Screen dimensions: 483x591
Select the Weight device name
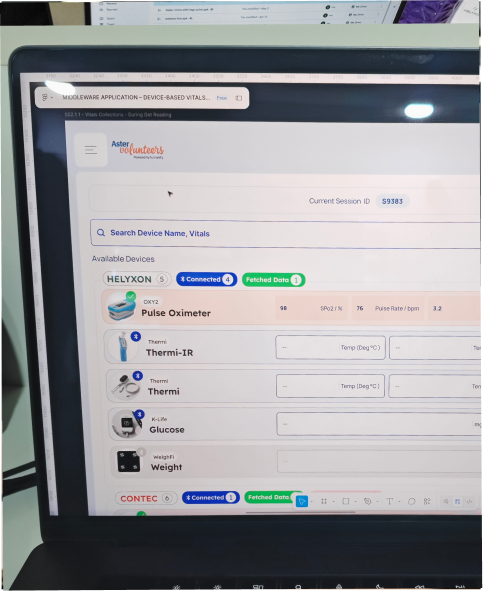point(166,467)
